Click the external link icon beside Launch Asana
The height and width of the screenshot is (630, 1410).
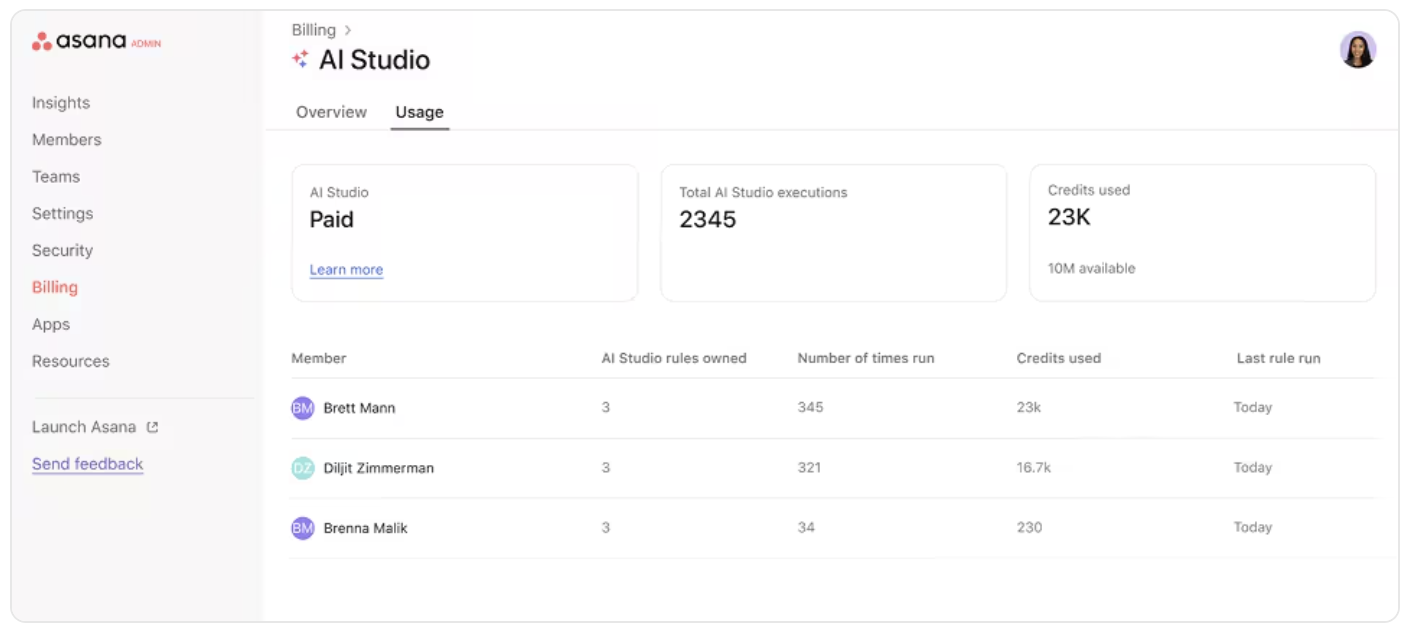153,427
